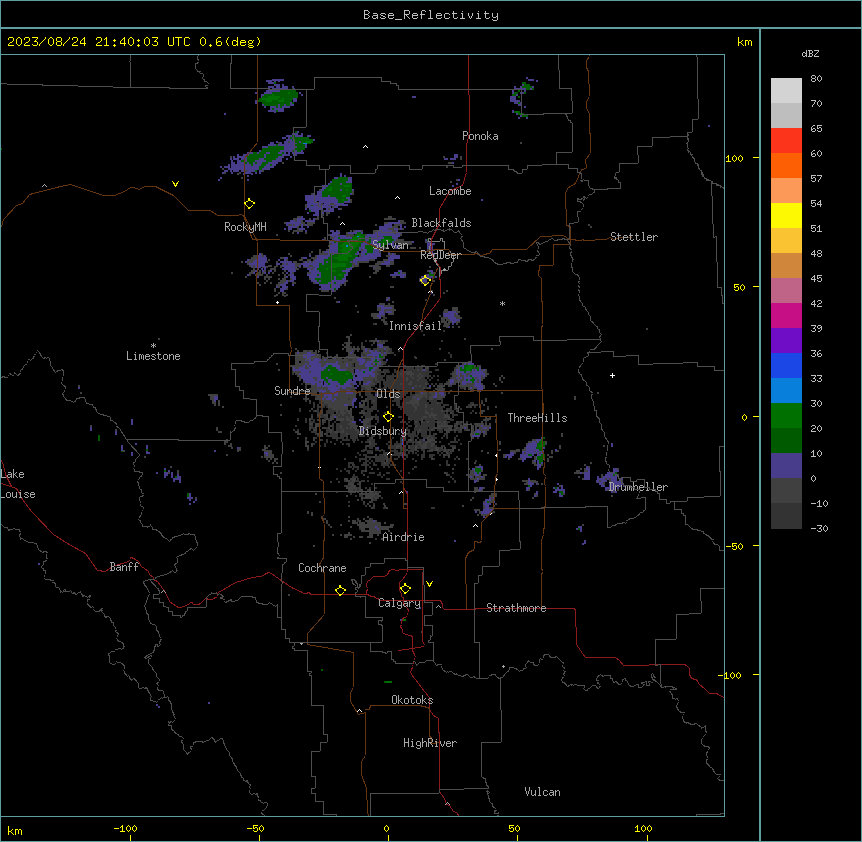
Task: Select the Lacombe map label
Action: click(450, 191)
